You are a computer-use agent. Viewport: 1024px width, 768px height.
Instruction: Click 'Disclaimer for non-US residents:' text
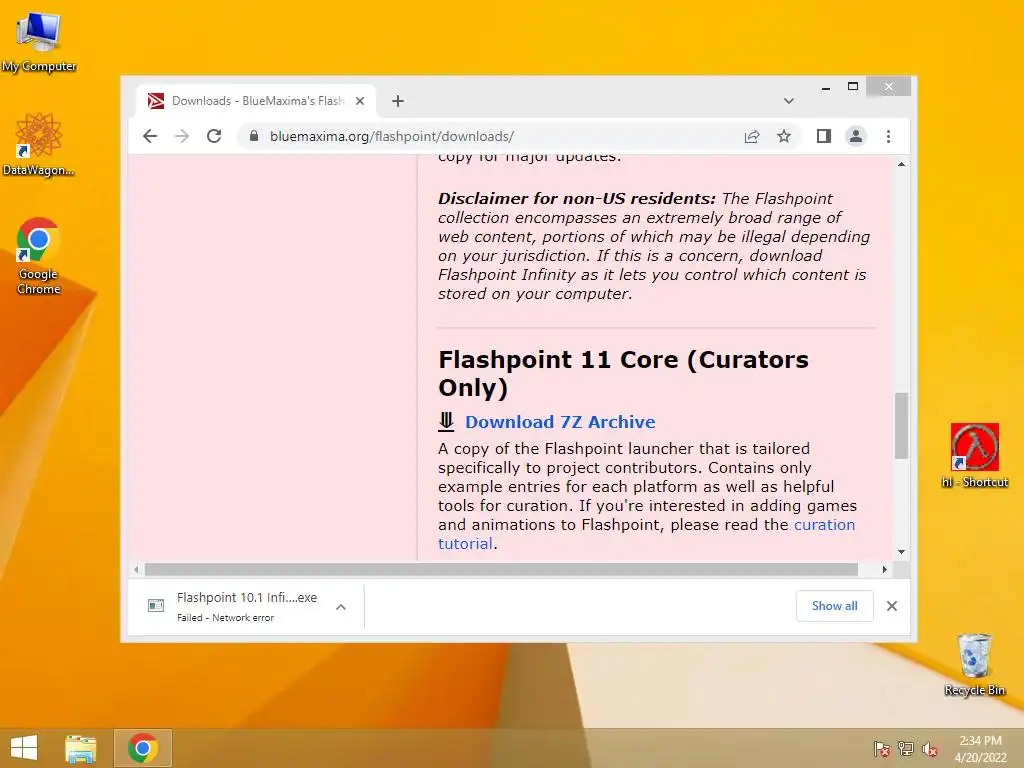tap(577, 199)
